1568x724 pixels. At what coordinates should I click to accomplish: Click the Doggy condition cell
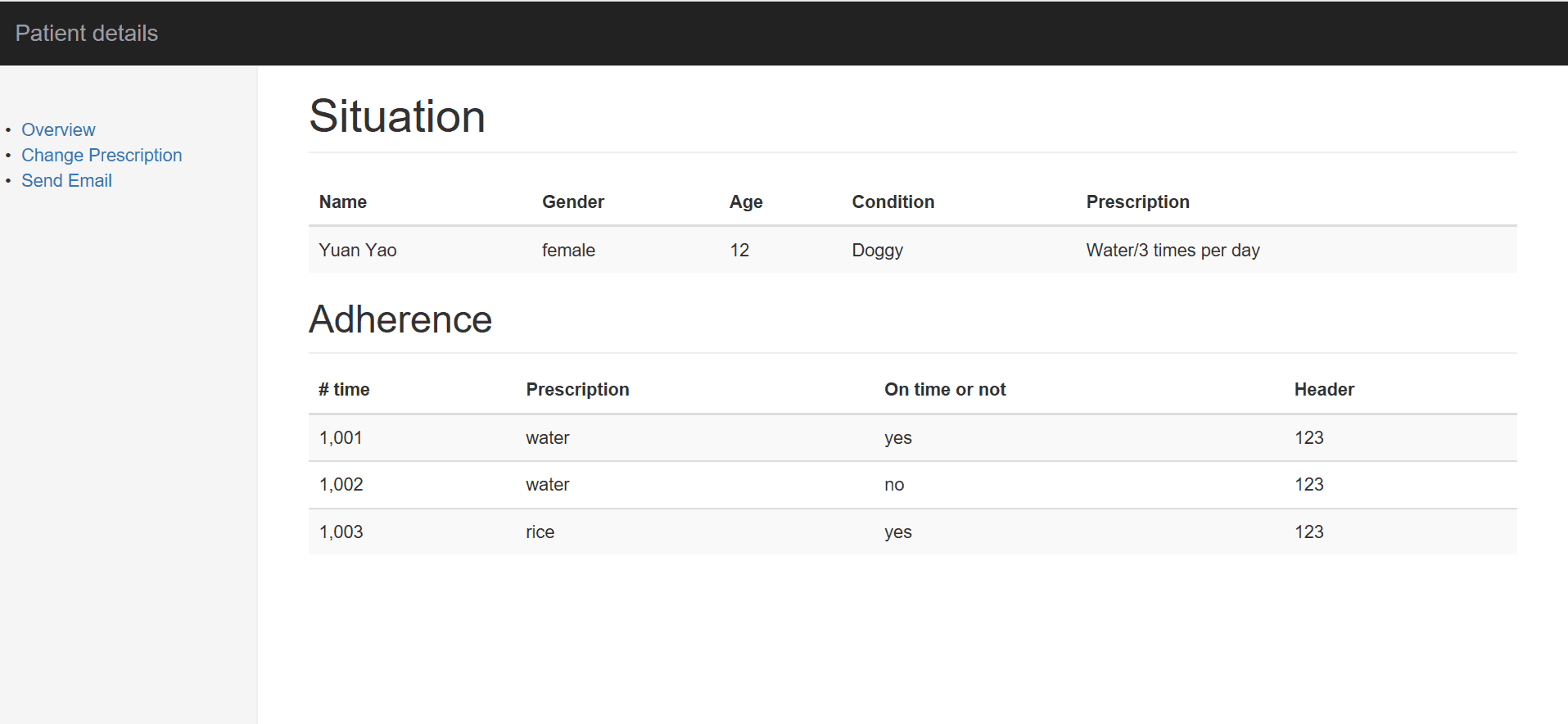(x=877, y=251)
